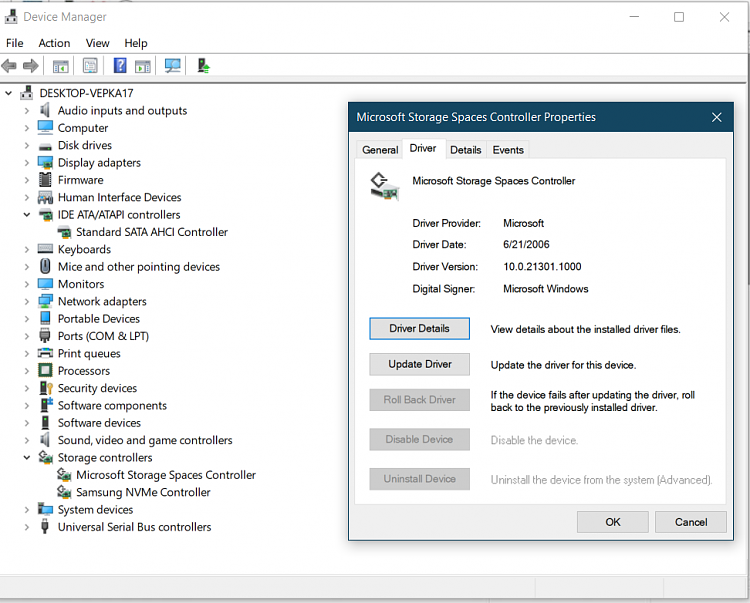Click the Forward arrow toolbar icon
The width and height of the screenshot is (750, 603).
pos(31,66)
